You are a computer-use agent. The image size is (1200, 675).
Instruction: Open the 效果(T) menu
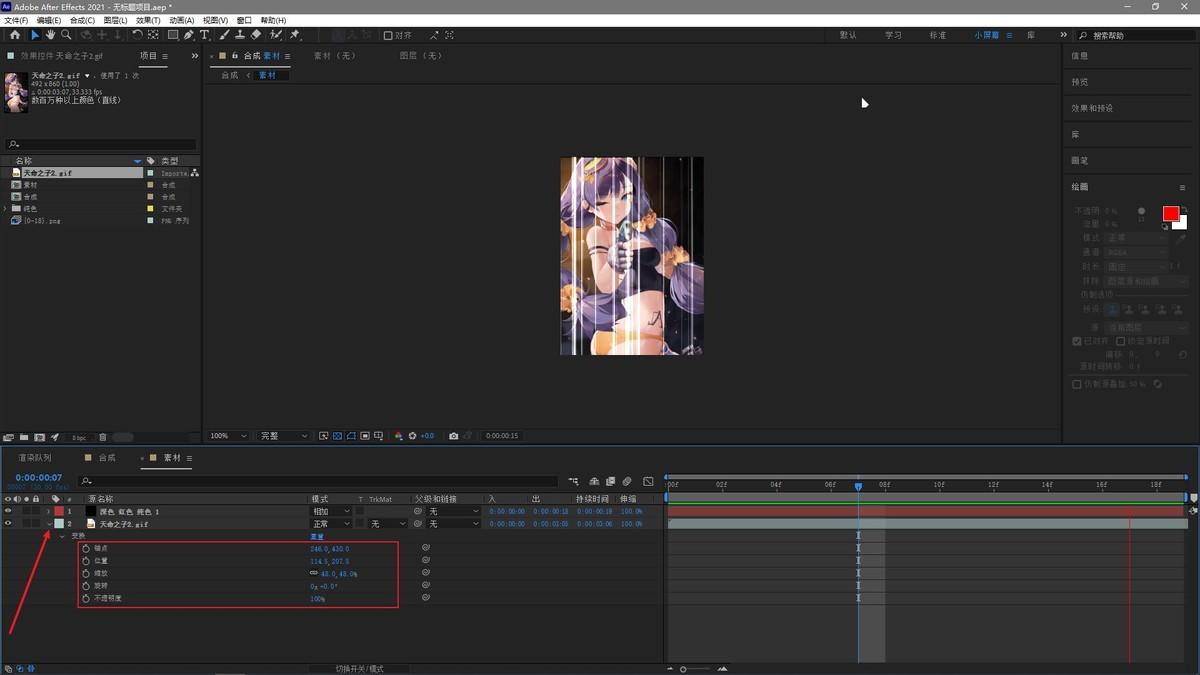pos(147,20)
